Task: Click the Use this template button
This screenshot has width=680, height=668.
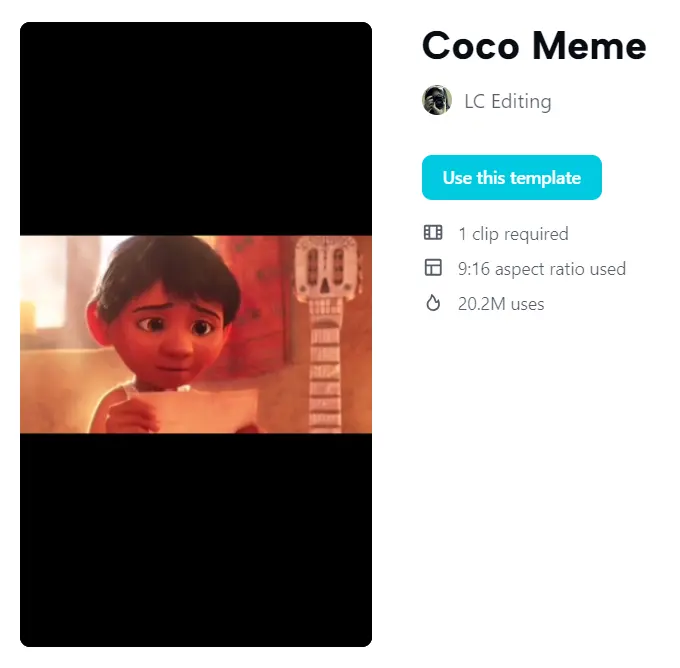Action: click(511, 177)
